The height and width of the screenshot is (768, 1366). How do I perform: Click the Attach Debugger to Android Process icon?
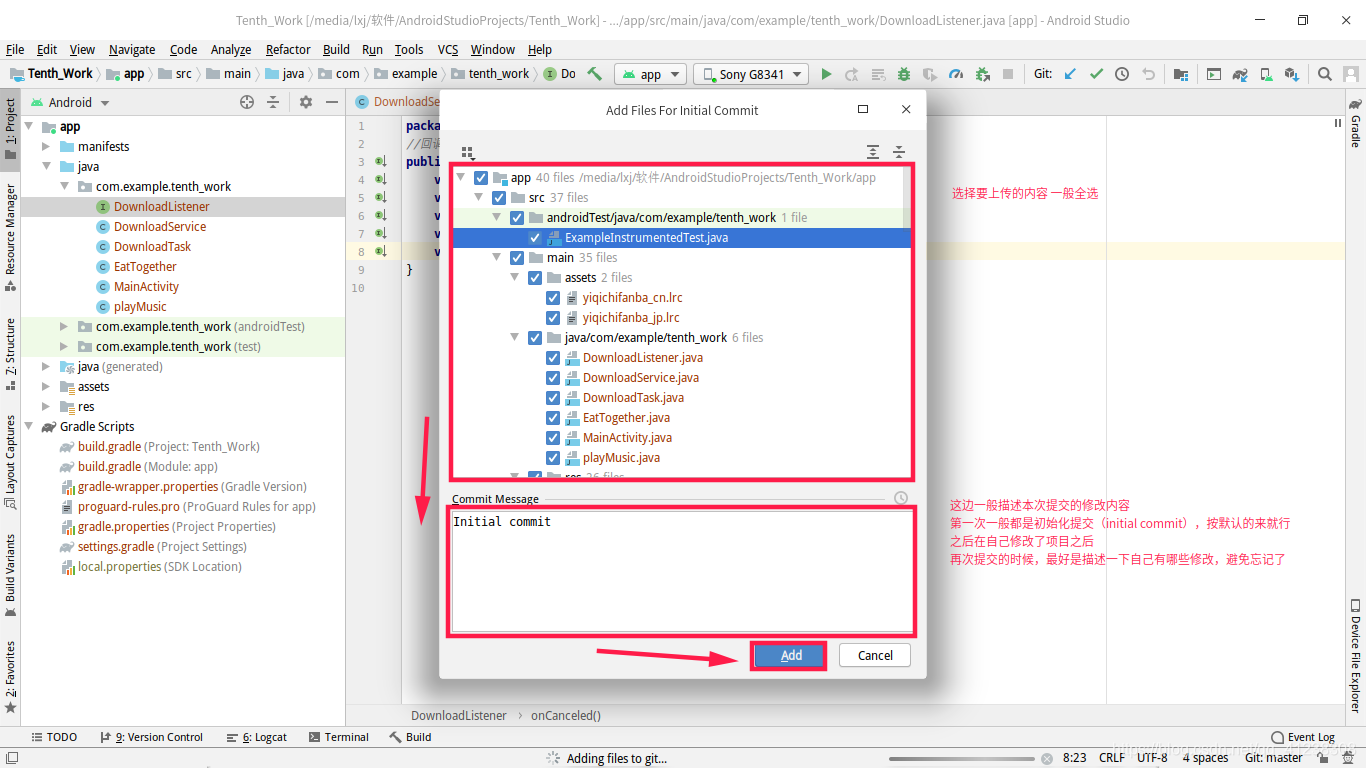click(982, 74)
